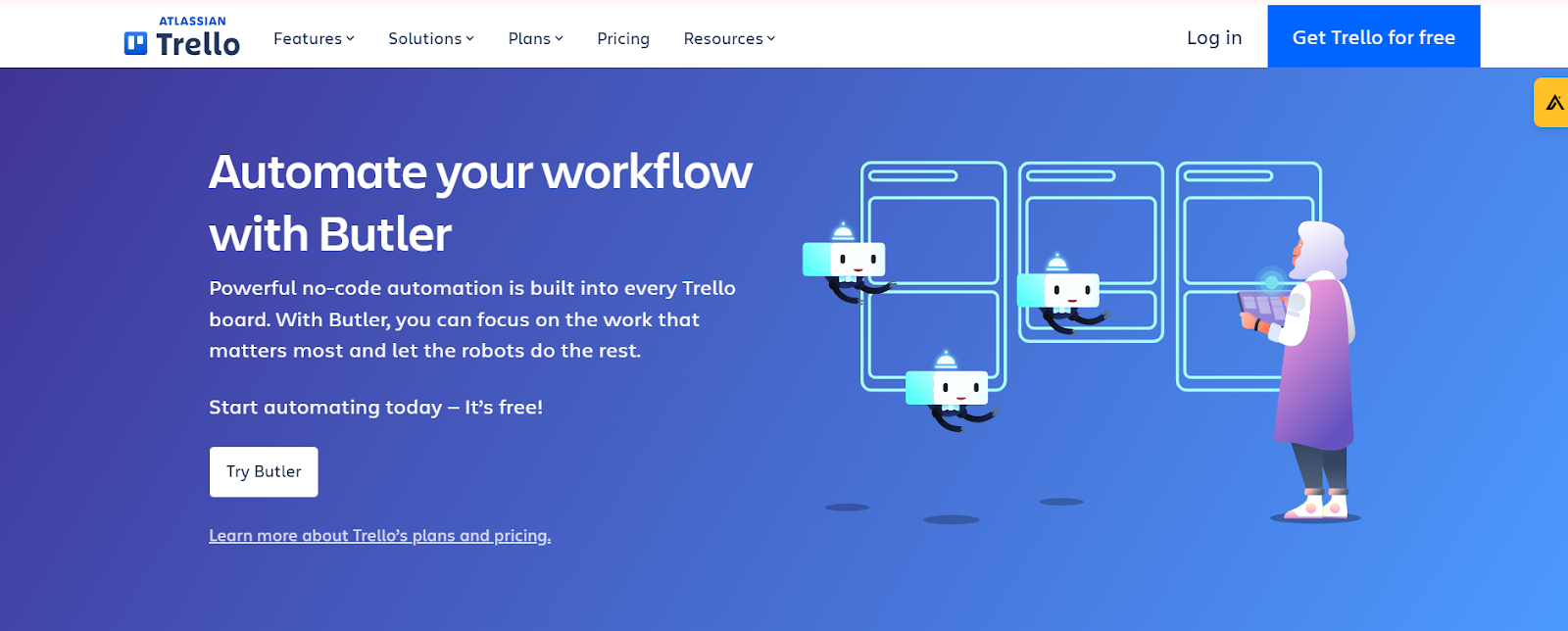This screenshot has height=631, width=1568.
Task: Click the Start automating today text
Action: pos(375,407)
